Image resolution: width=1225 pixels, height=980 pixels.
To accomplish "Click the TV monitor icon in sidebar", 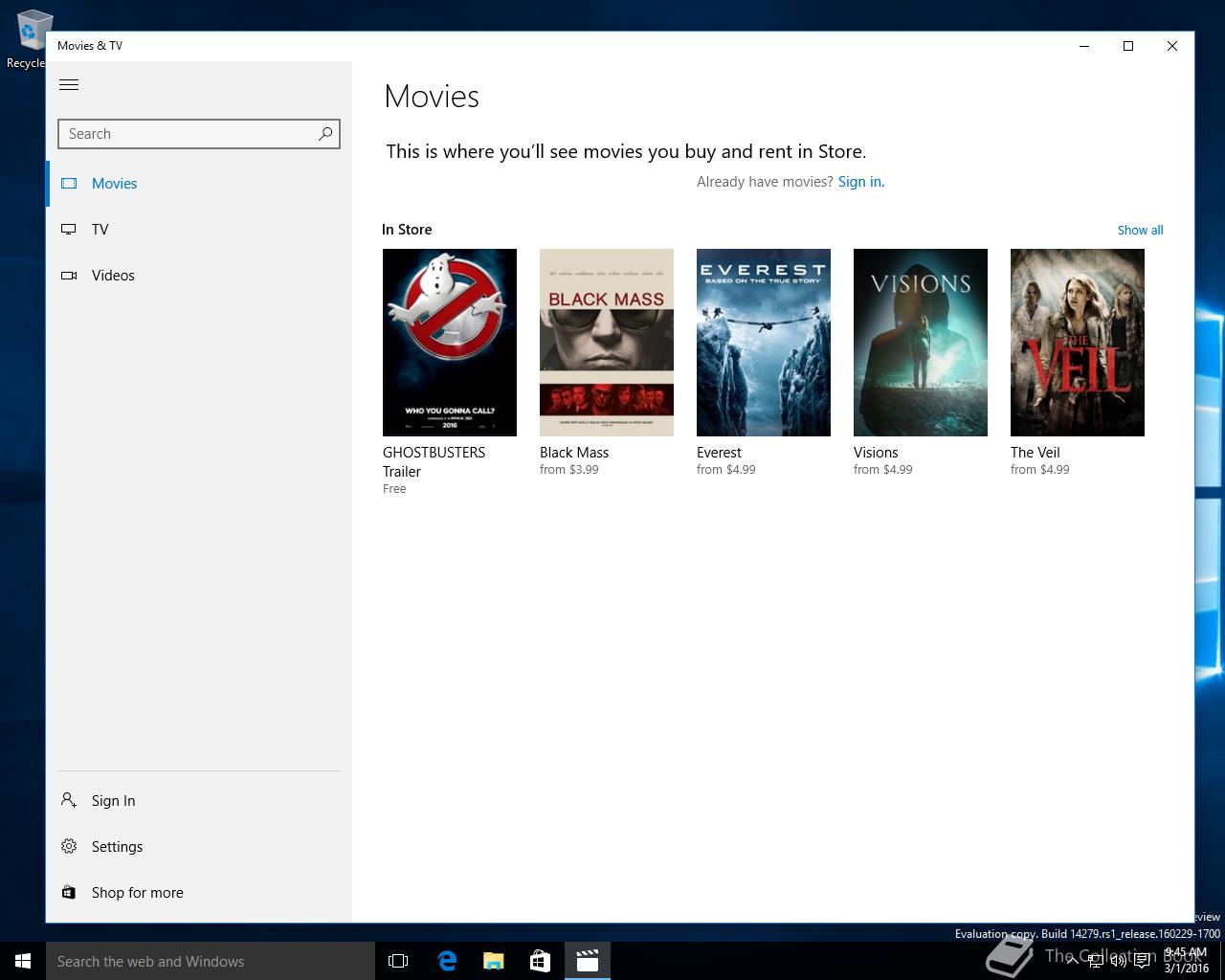I will point(69,230).
